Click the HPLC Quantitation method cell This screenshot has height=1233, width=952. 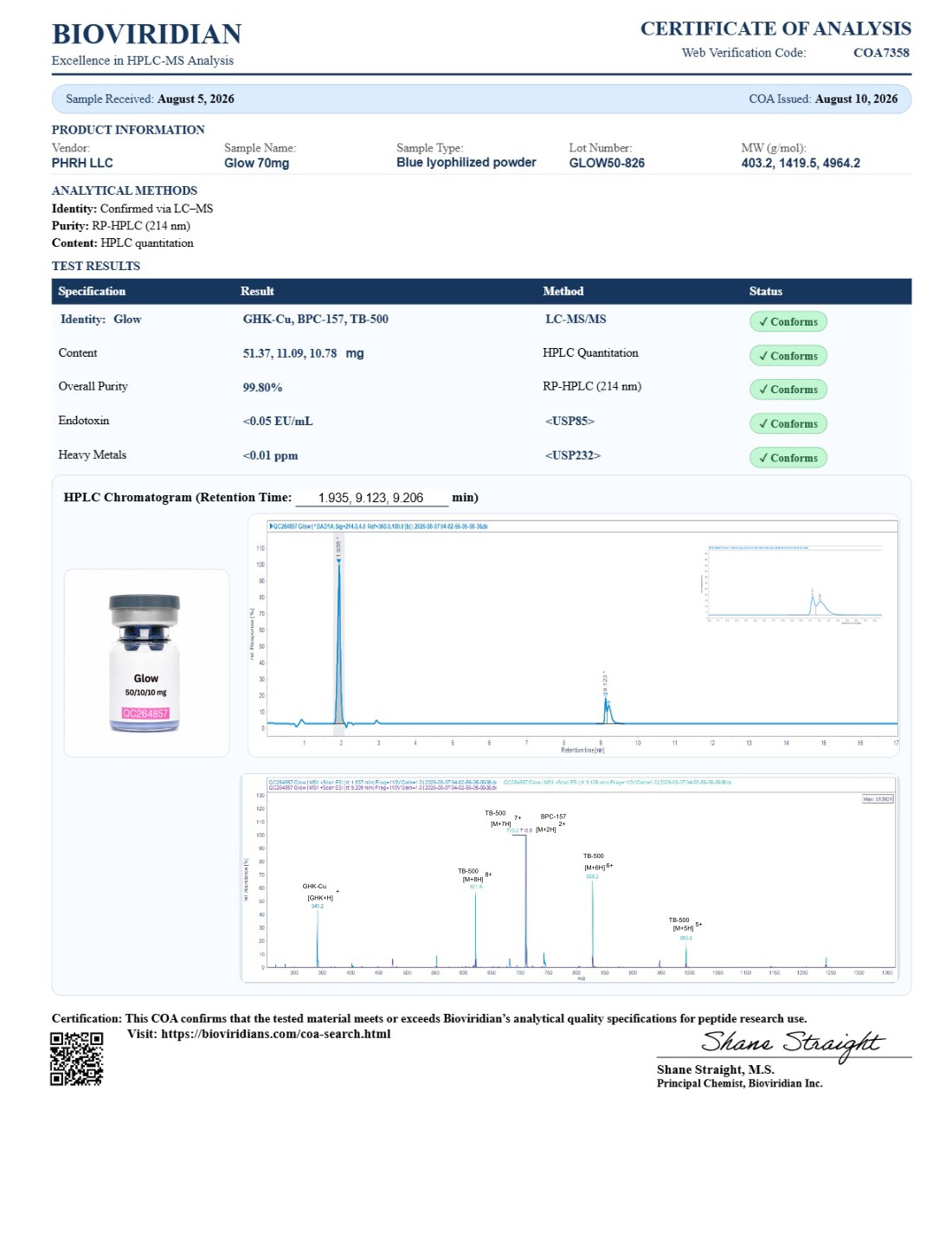pos(590,352)
